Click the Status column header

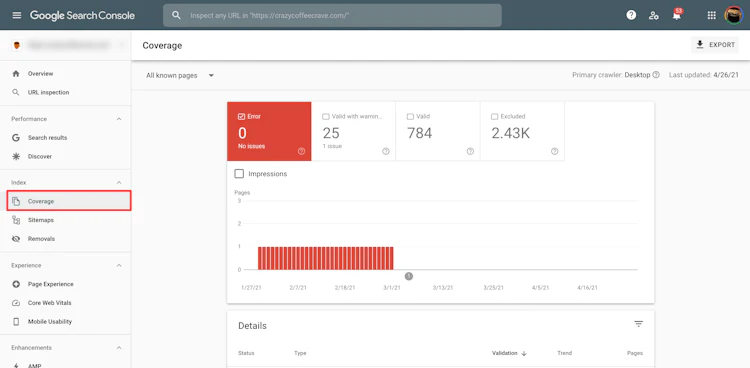point(246,353)
